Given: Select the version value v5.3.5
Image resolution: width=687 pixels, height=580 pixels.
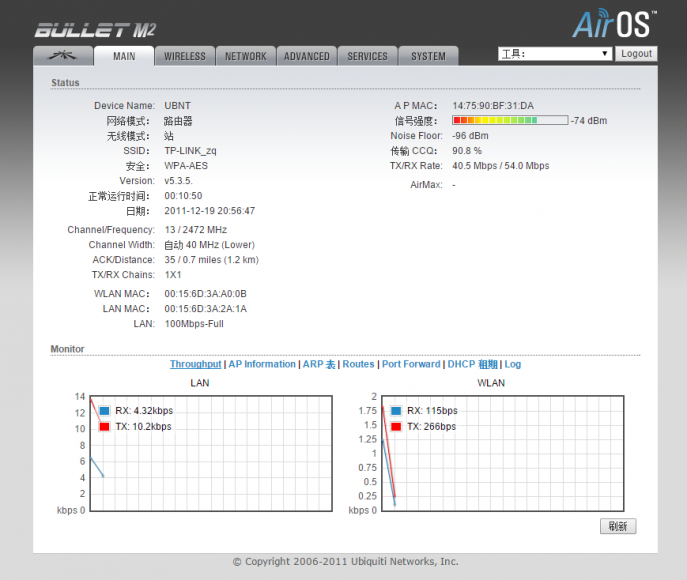Looking at the screenshot, I should coord(178,180).
